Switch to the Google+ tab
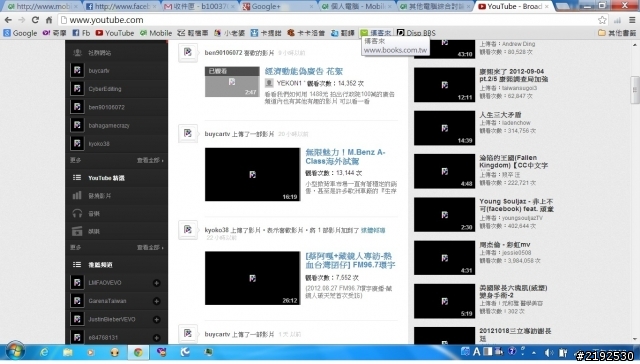This screenshot has height=364, width=640. (278, 7)
